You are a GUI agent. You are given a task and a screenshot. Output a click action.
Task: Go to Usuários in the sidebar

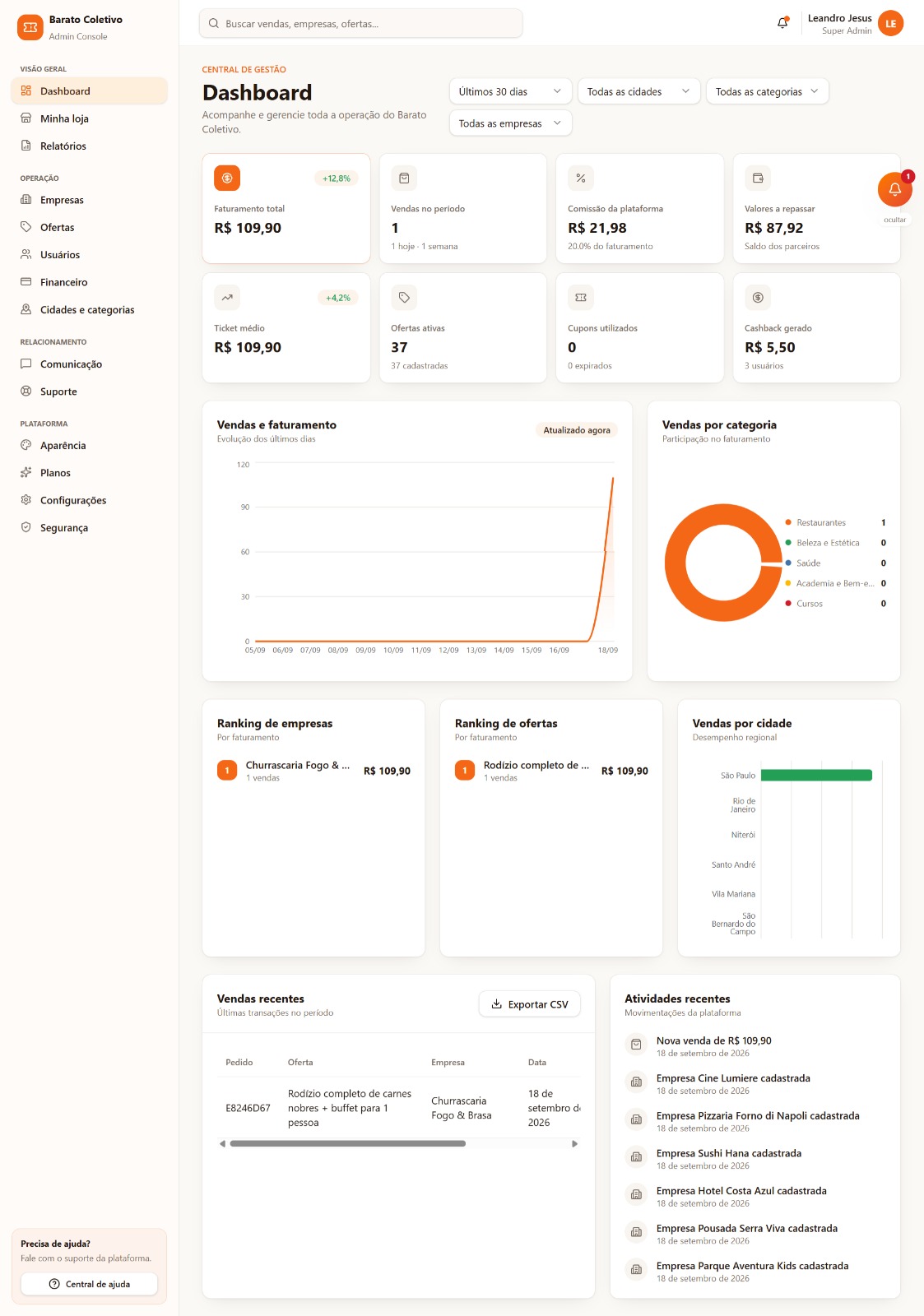tap(89, 255)
